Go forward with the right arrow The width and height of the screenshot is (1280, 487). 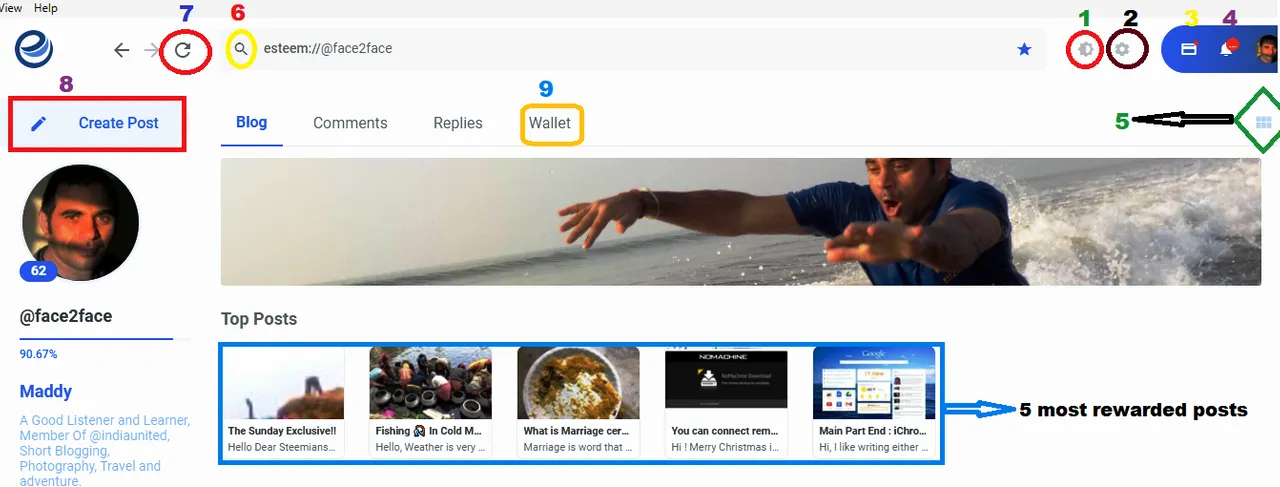coord(152,50)
